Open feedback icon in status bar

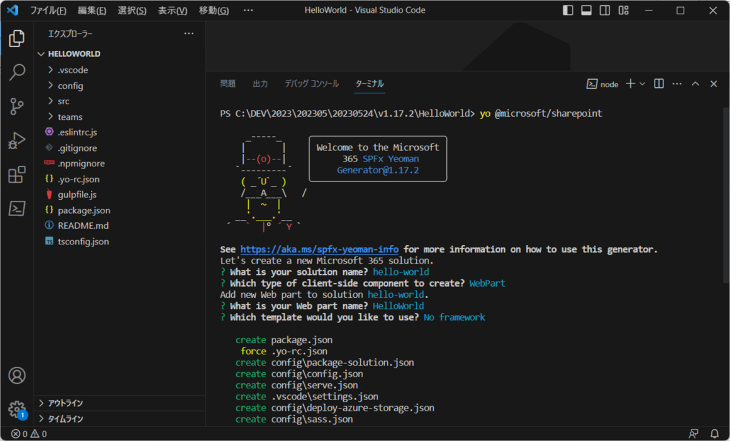coord(694,434)
